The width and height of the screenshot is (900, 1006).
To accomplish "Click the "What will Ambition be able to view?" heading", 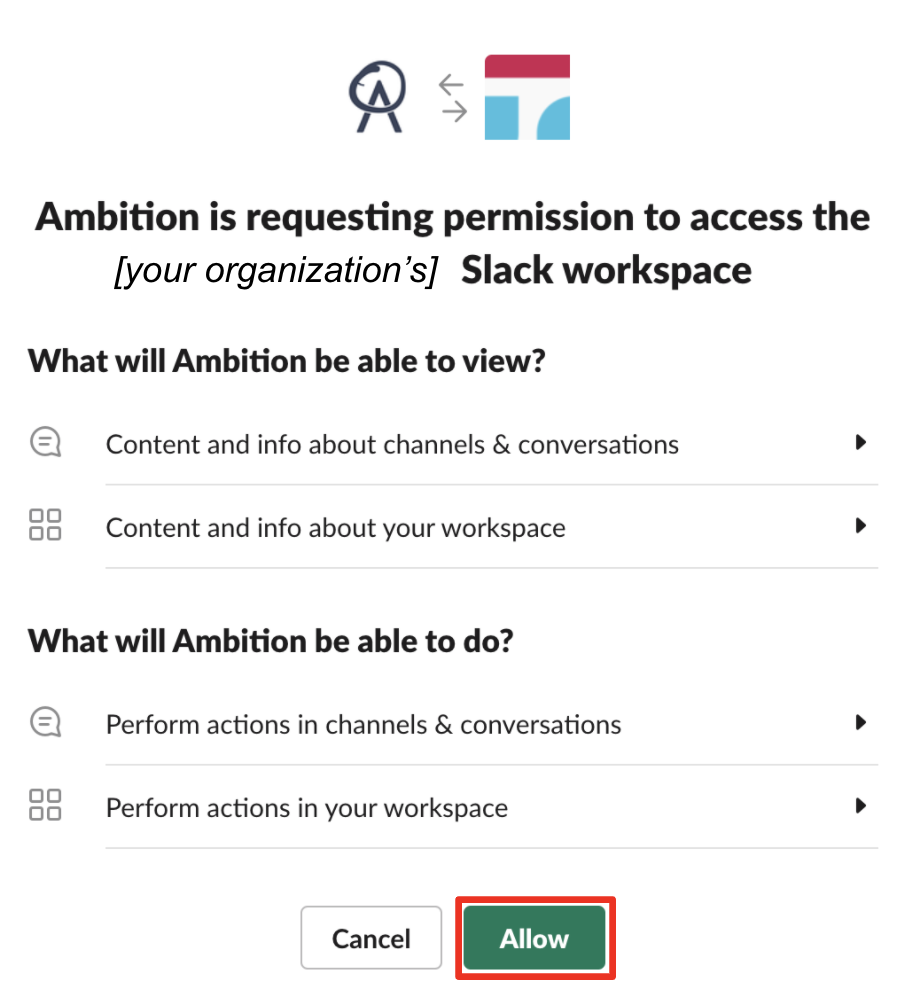I will click(x=286, y=361).
